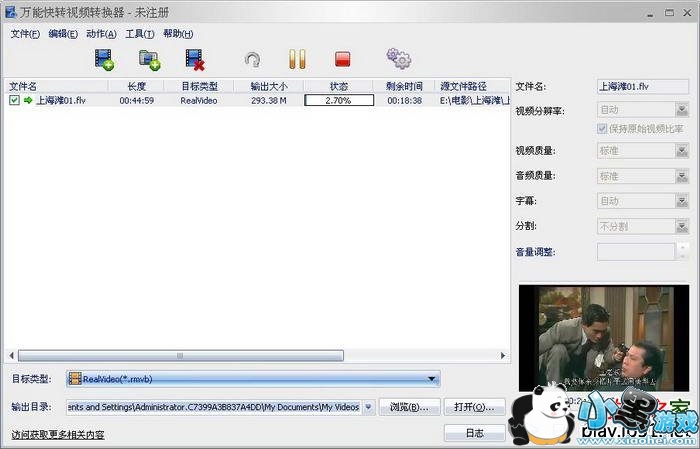Select the 上海滩01.flv file name in list
The width and height of the screenshot is (700, 449).
61,100
